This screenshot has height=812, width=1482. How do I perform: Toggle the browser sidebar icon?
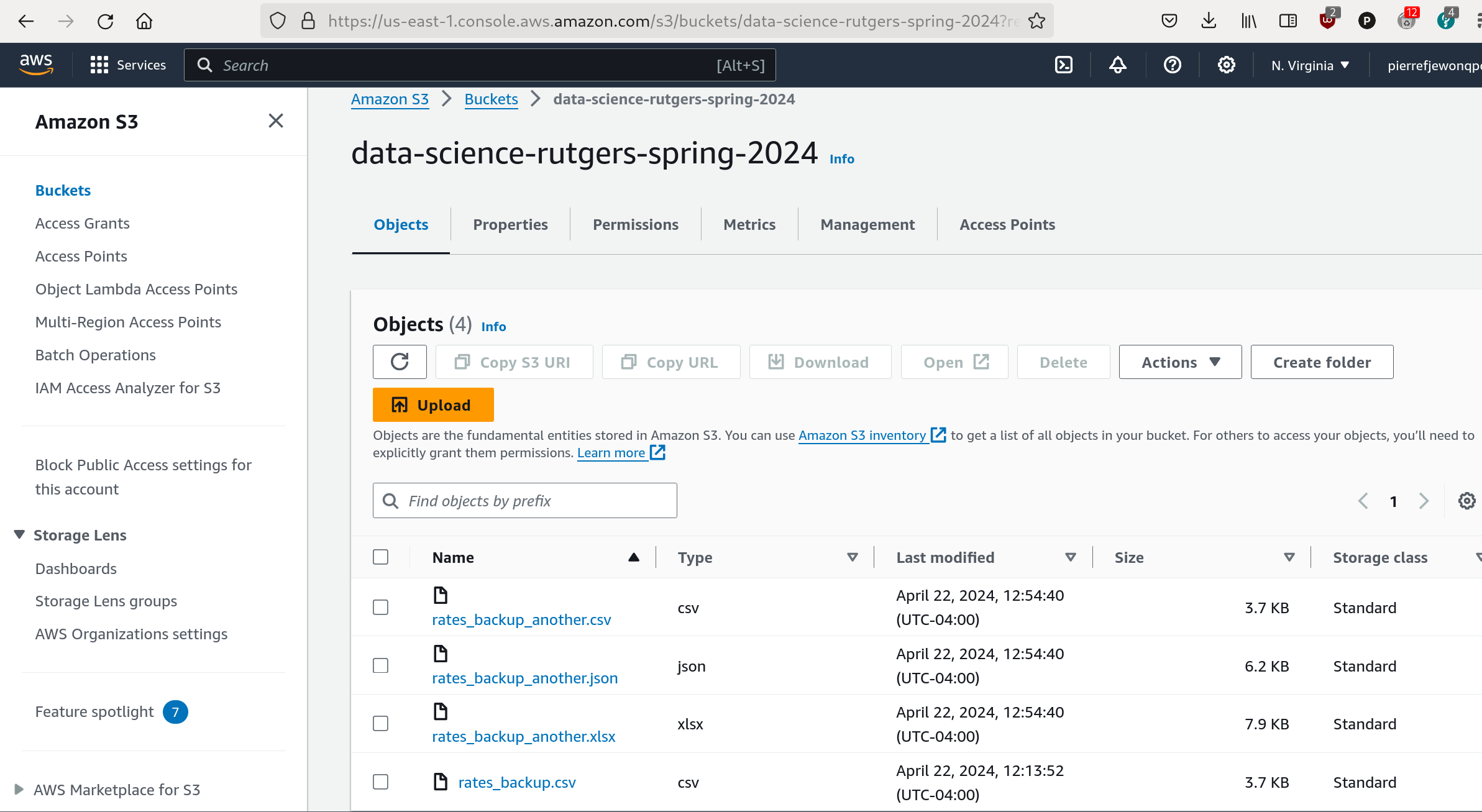pyautogui.click(x=1288, y=21)
